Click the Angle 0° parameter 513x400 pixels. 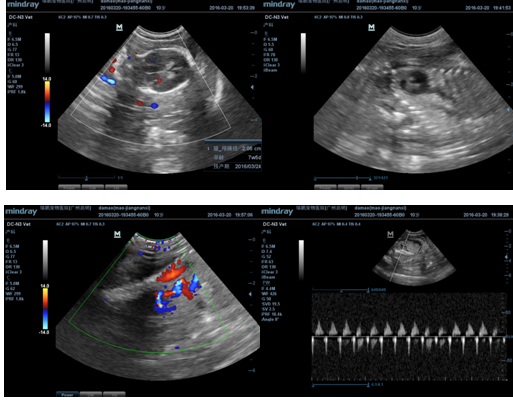[x=270, y=319]
